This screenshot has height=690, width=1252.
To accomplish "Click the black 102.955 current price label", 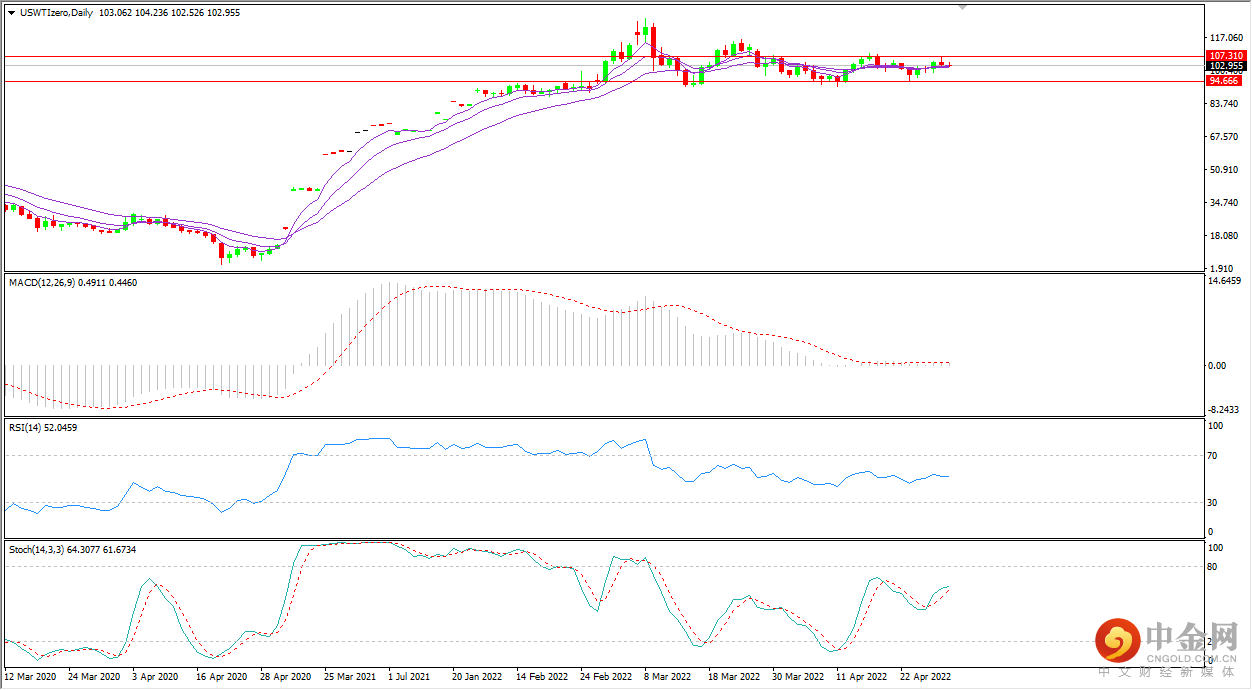I will (x=1226, y=66).
